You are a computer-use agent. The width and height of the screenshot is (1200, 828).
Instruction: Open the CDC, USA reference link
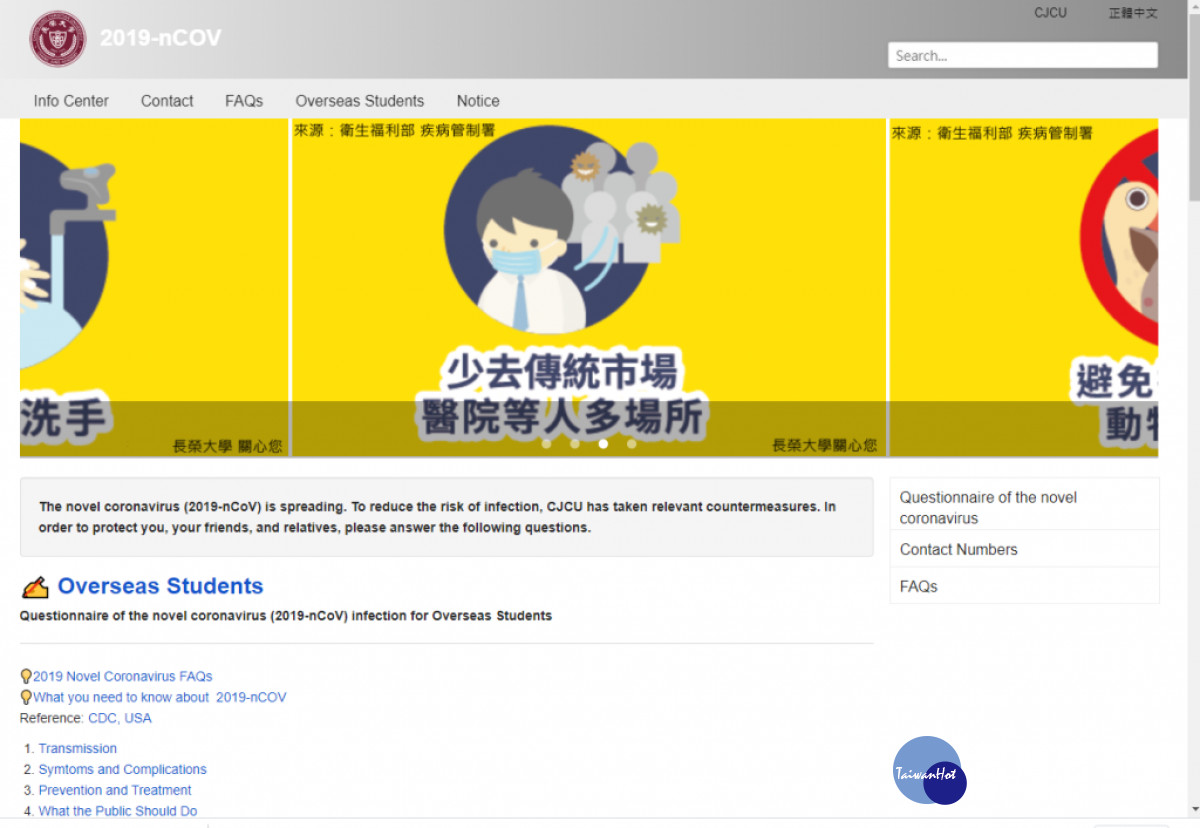(120, 718)
